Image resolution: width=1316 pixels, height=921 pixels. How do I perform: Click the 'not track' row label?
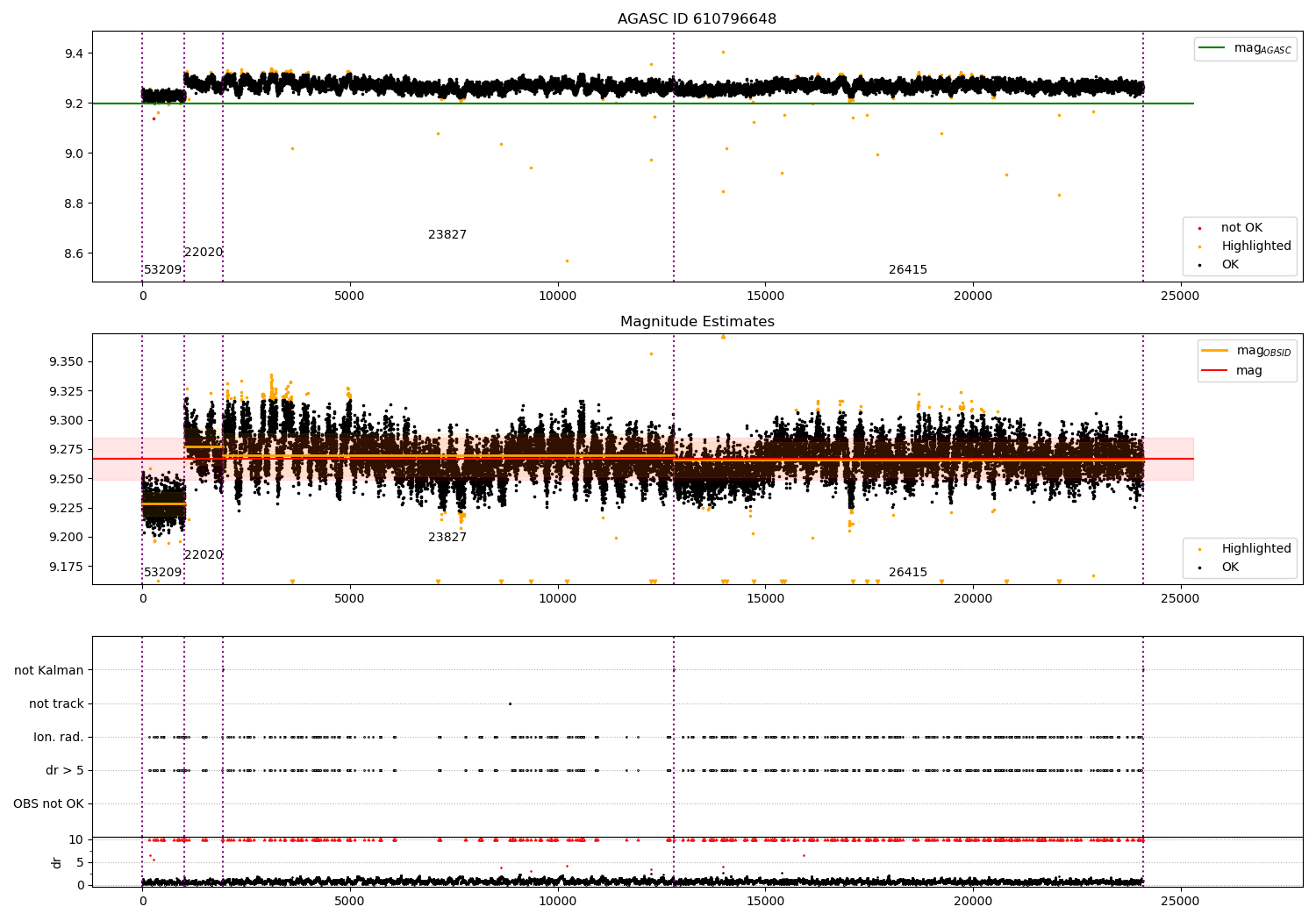click(x=56, y=704)
